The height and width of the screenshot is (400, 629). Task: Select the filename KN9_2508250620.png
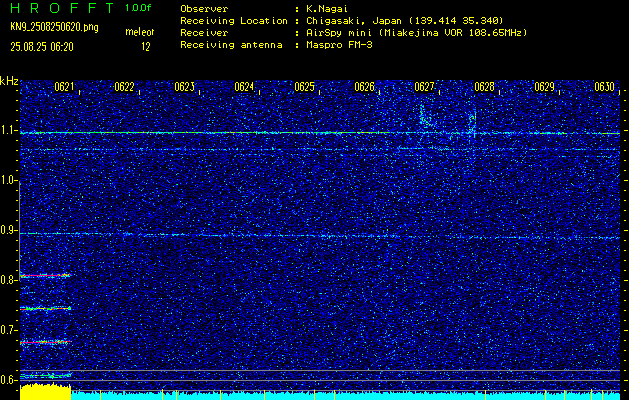click(x=54, y=28)
